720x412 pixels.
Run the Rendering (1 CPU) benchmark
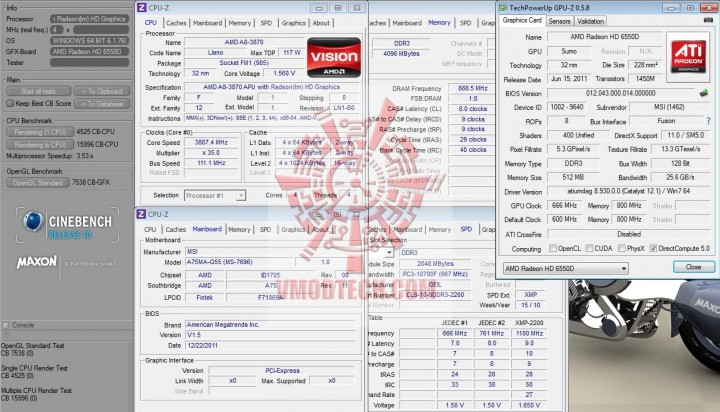pos(40,132)
